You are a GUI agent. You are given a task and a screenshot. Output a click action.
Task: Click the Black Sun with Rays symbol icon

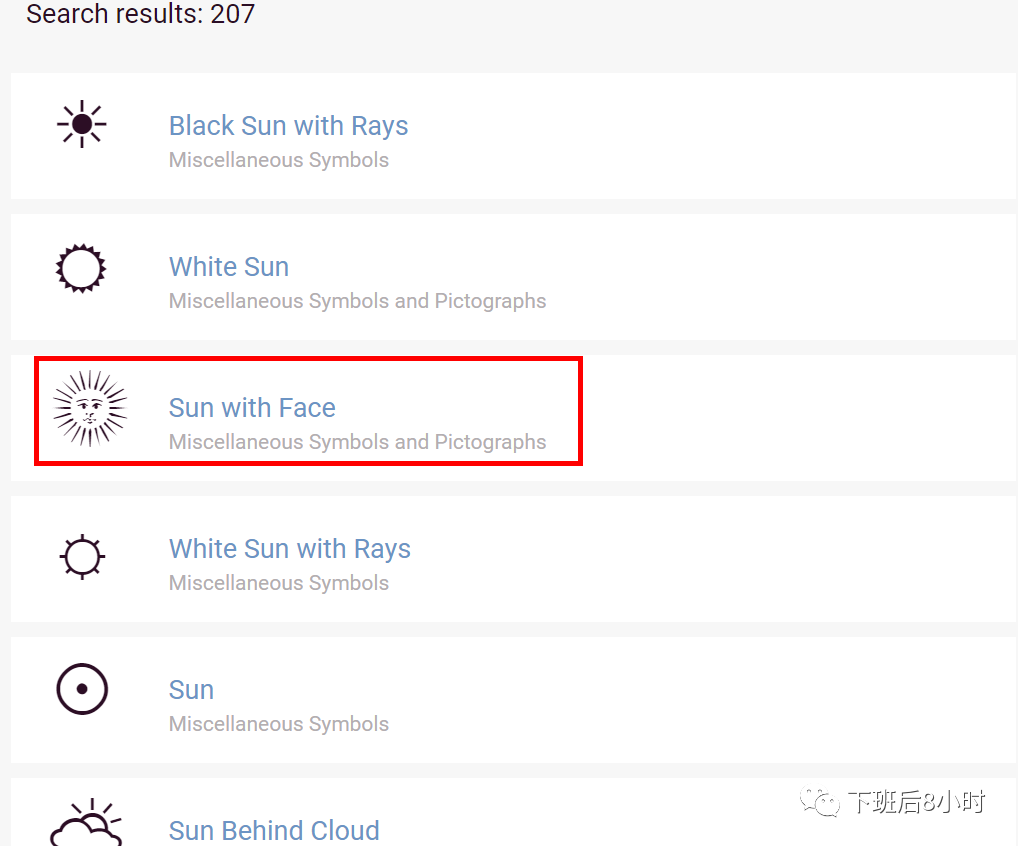click(82, 125)
